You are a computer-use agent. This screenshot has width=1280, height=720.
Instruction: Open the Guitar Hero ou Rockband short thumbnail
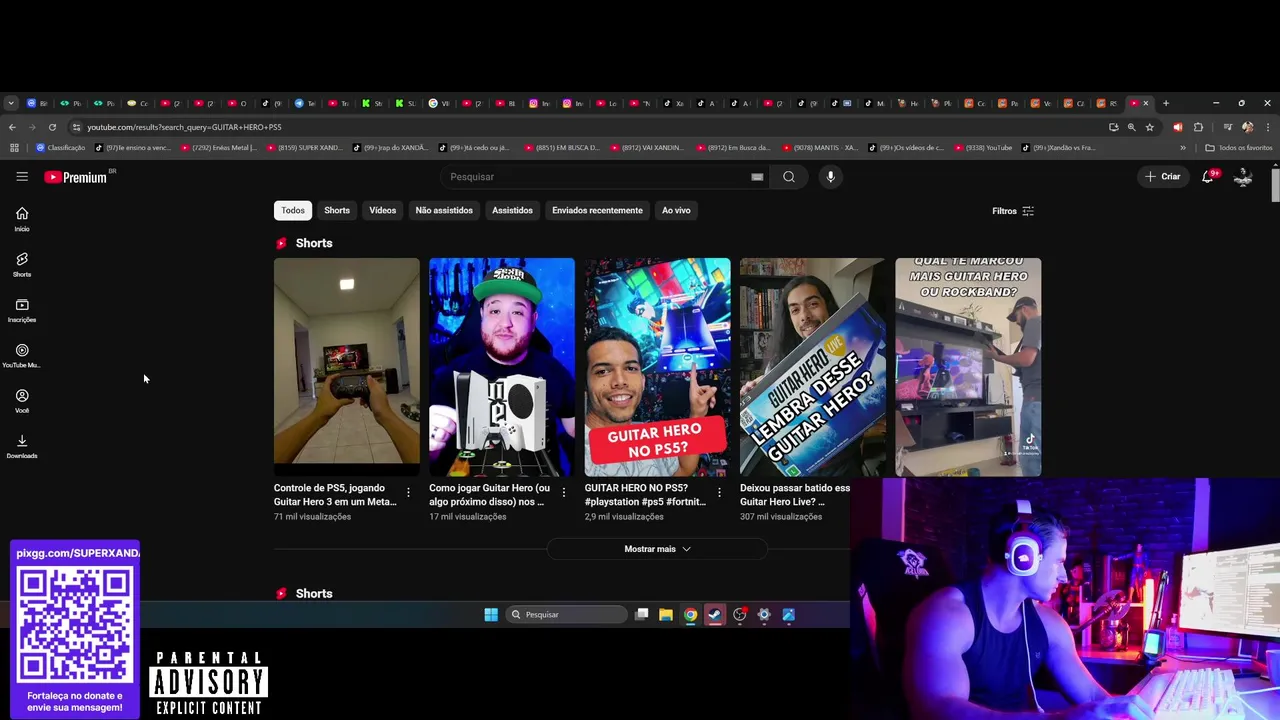(x=968, y=367)
